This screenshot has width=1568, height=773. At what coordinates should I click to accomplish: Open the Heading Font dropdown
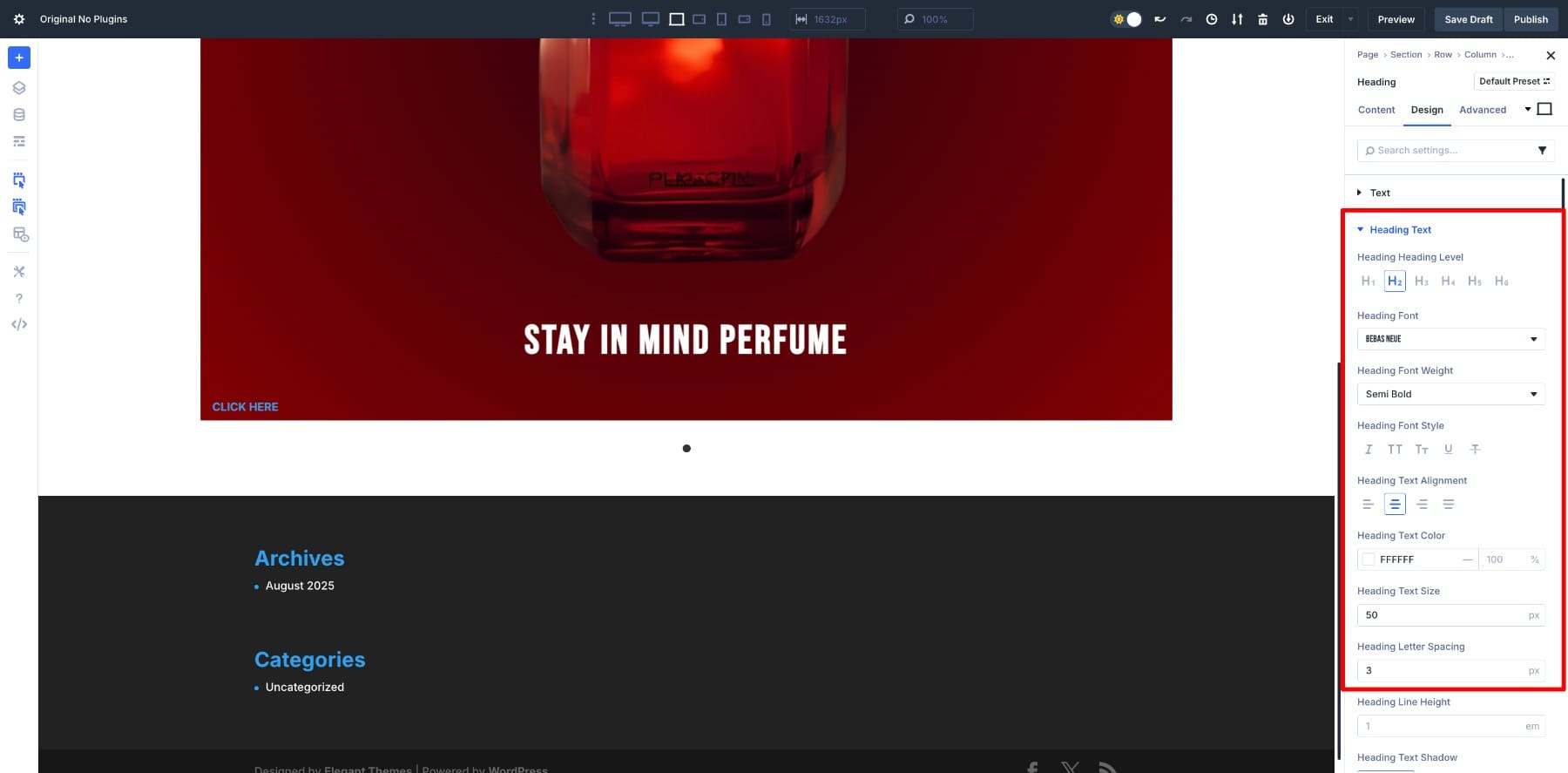click(x=1450, y=339)
